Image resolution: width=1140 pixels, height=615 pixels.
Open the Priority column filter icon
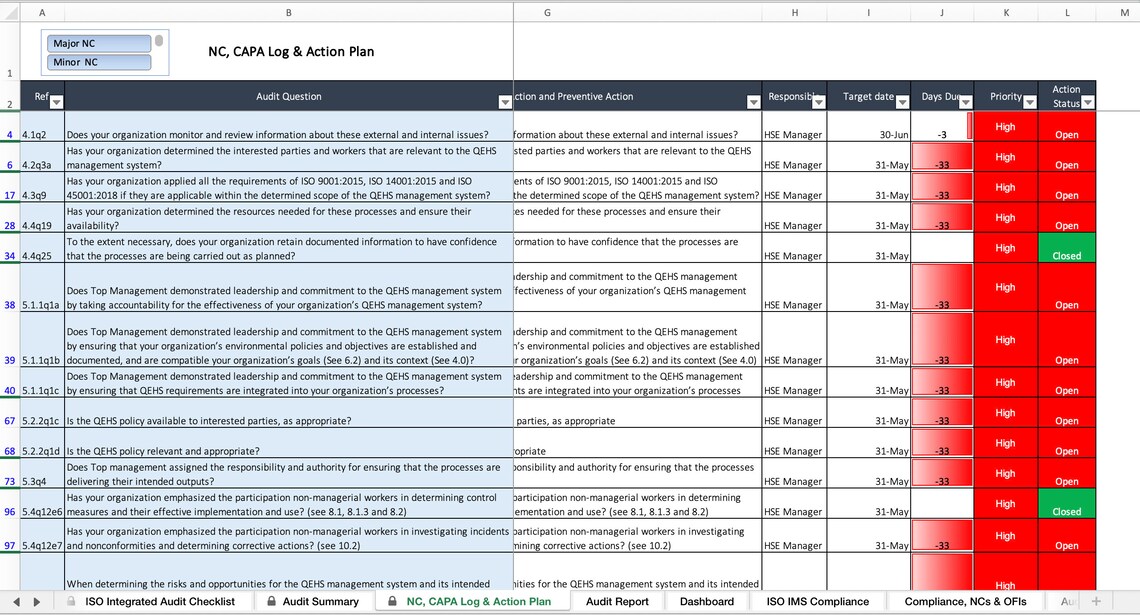(x=1028, y=100)
